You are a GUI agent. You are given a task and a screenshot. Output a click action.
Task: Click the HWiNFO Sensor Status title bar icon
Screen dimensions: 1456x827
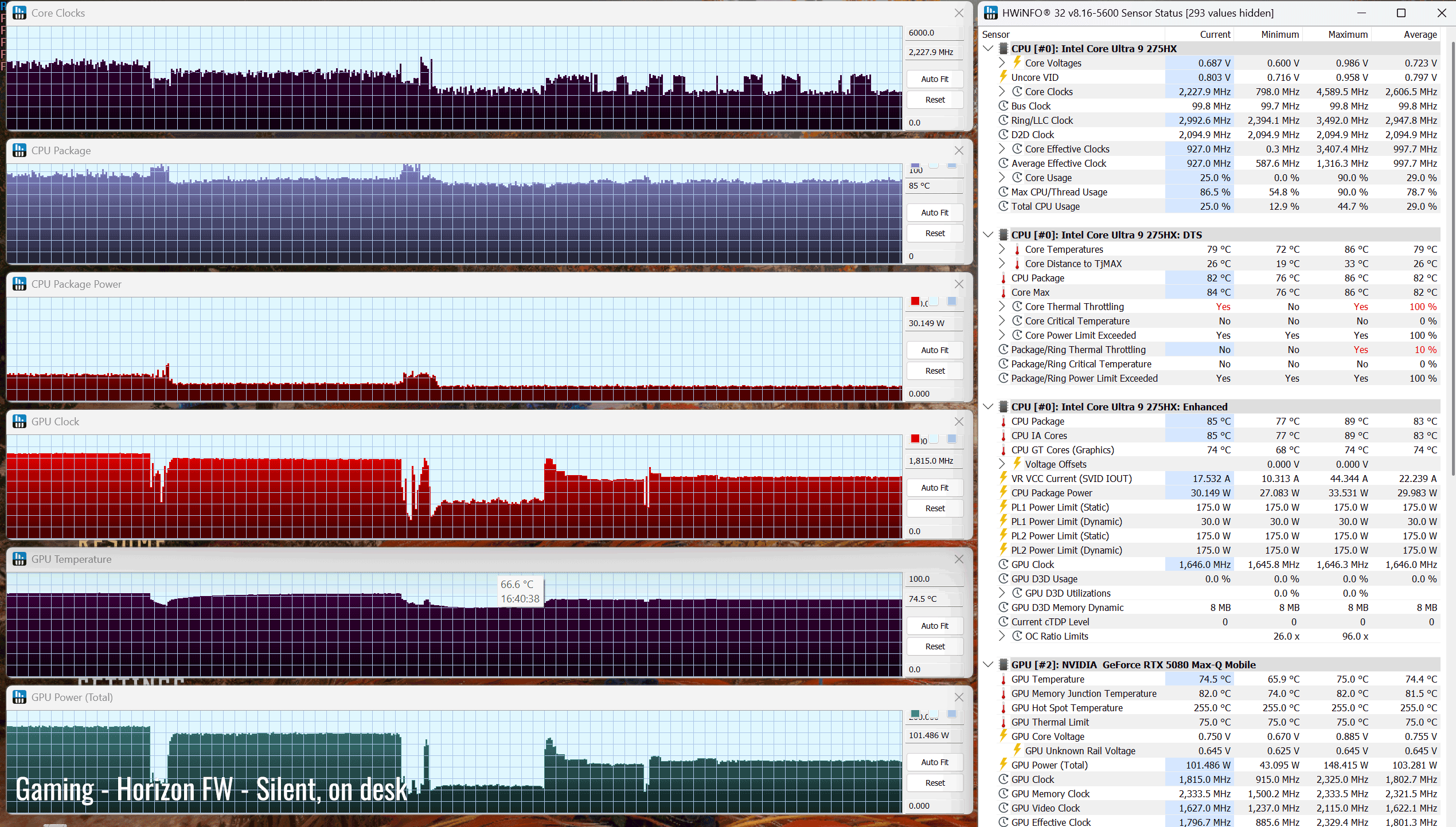(x=990, y=13)
